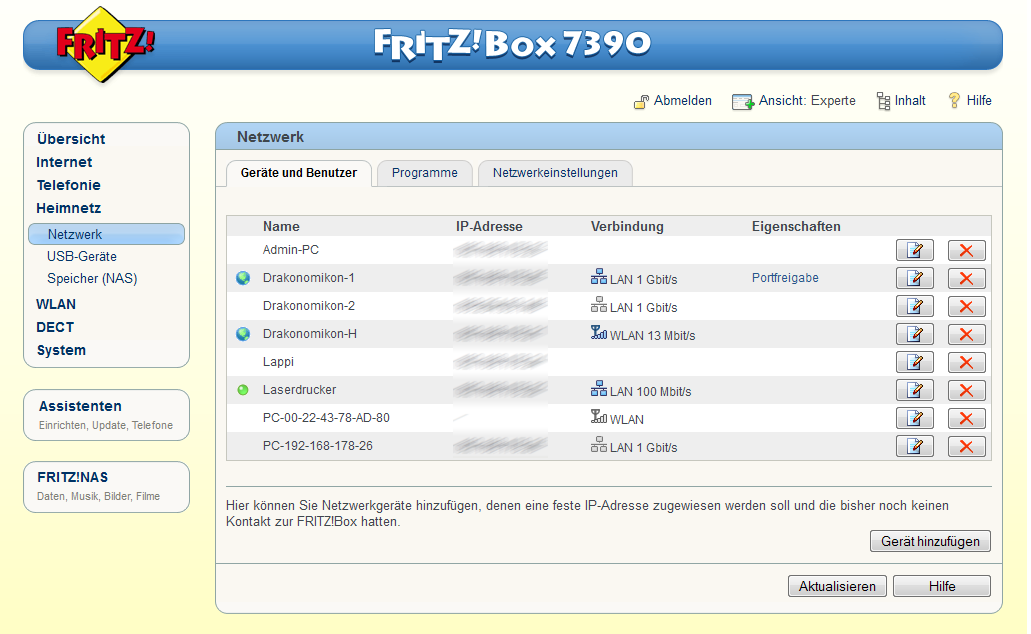Click the Drakonomikon-2 device name
The height and width of the screenshot is (634, 1031).
coord(308,306)
